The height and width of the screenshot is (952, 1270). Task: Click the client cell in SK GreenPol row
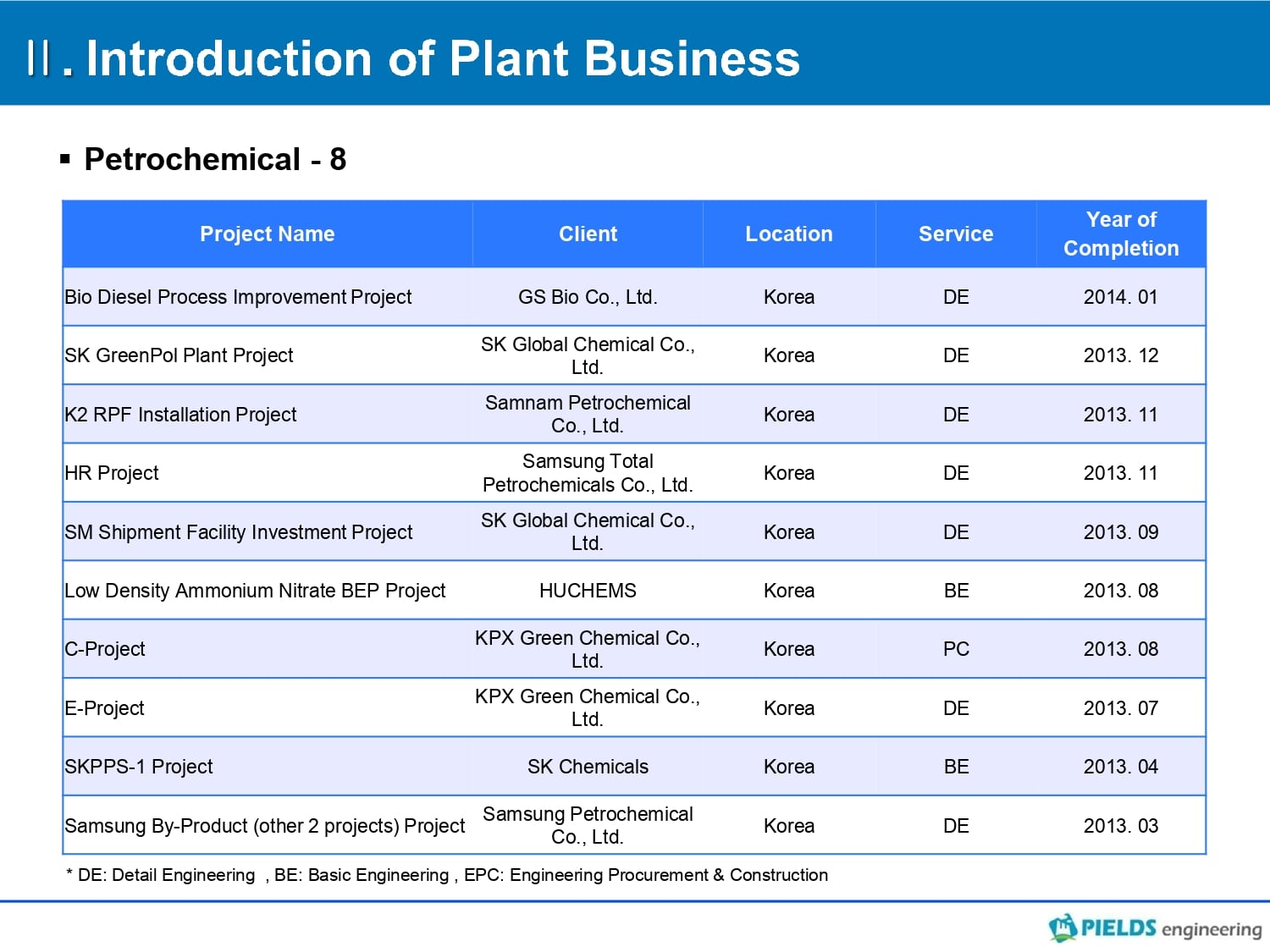pyautogui.click(x=588, y=355)
